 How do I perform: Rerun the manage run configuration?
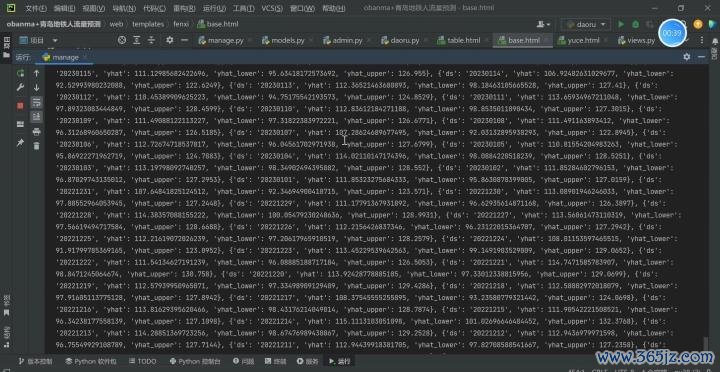point(20,73)
